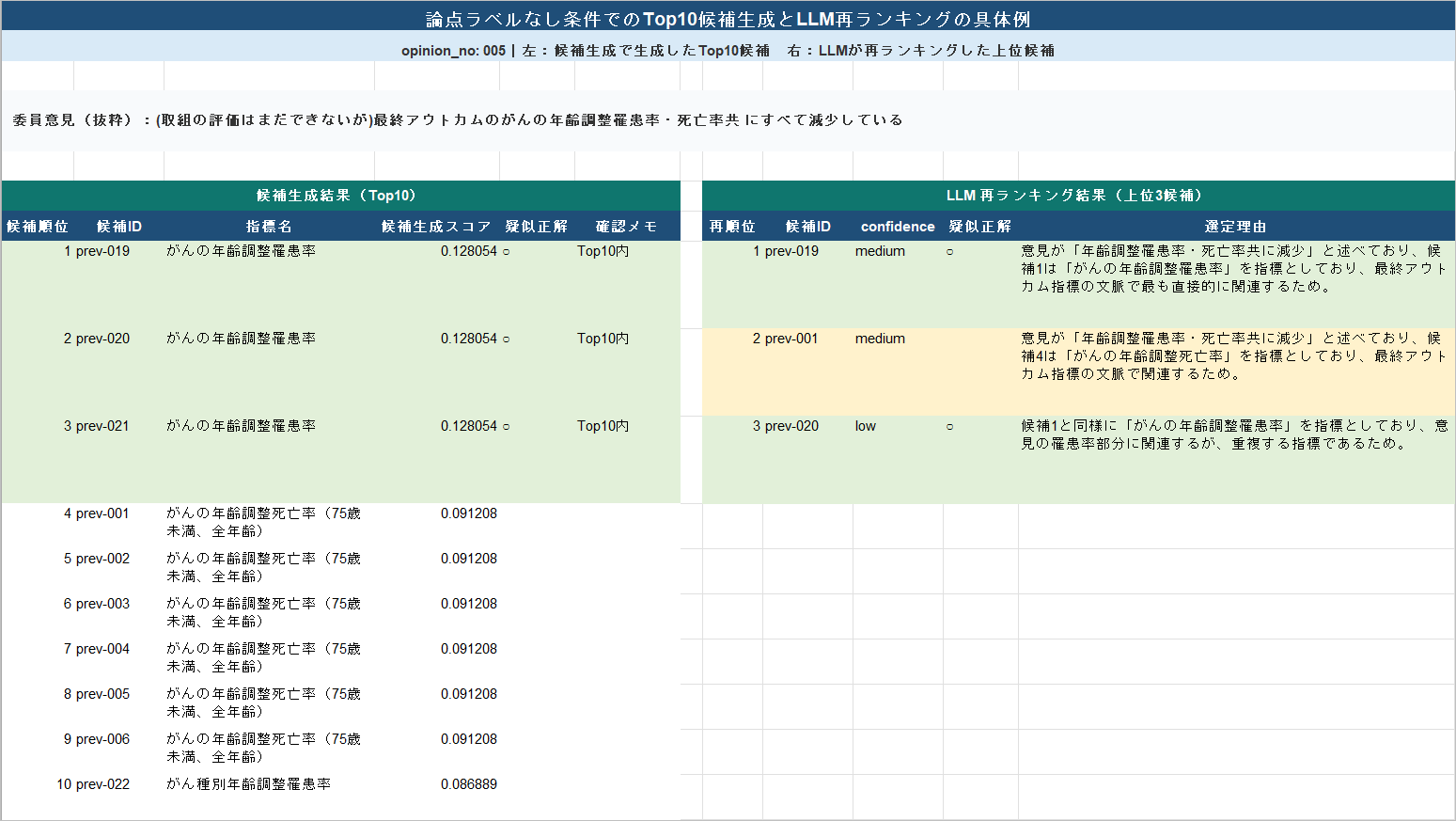Select the prev-002 candidate ID cell
The height and width of the screenshot is (821, 1456).
(x=102, y=559)
